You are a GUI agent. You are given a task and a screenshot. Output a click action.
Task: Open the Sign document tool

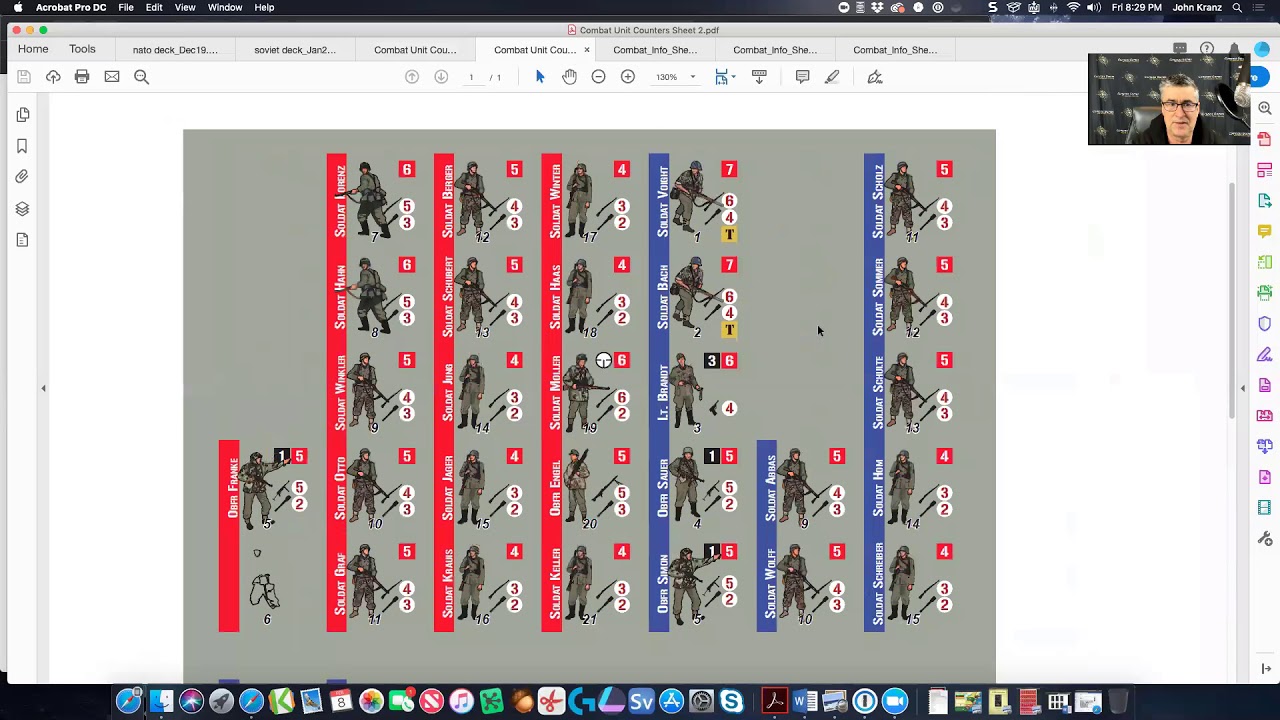[875, 77]
